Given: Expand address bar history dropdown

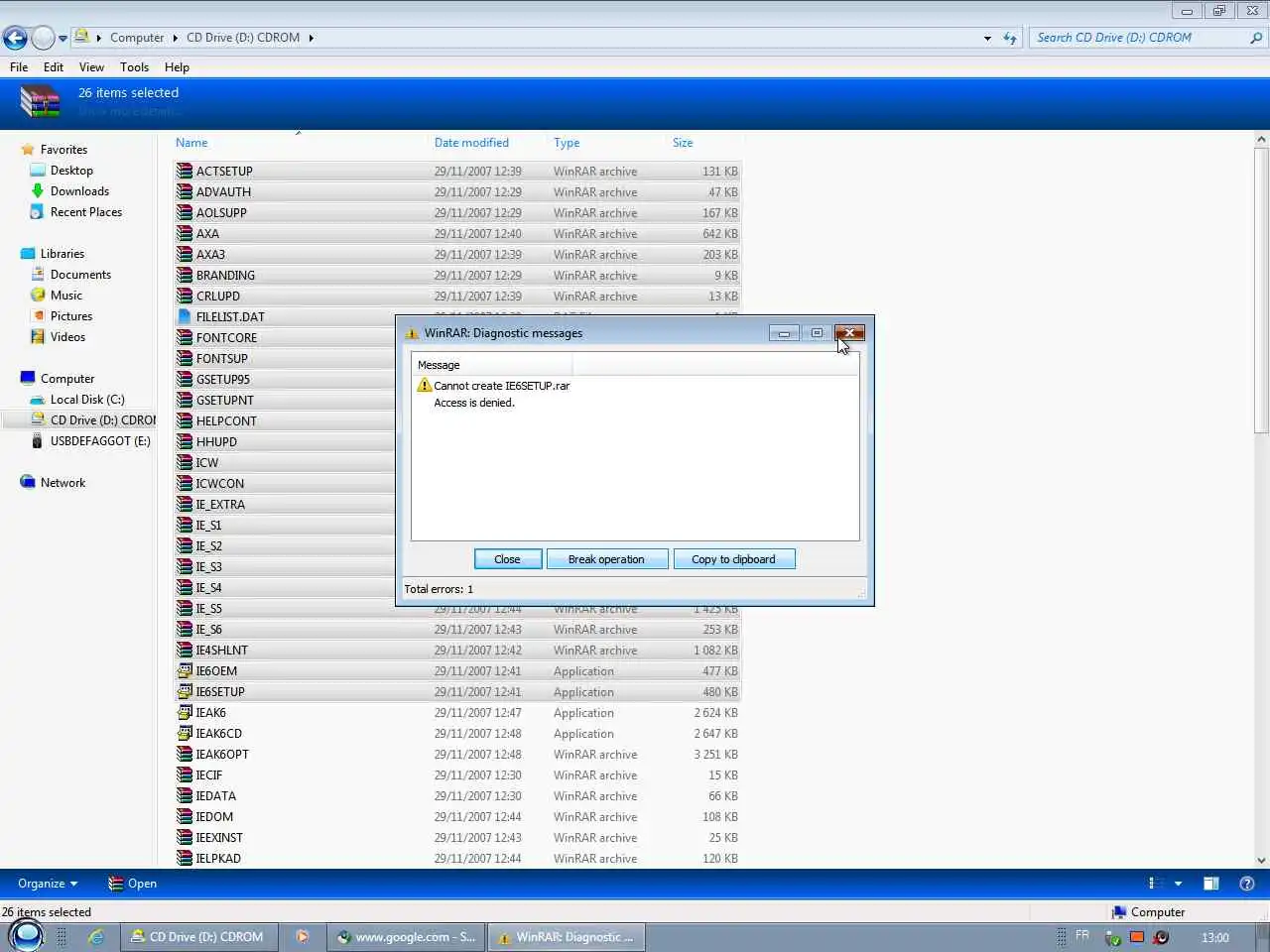Looking at the screenshot, I should click(x=987, y=38).
